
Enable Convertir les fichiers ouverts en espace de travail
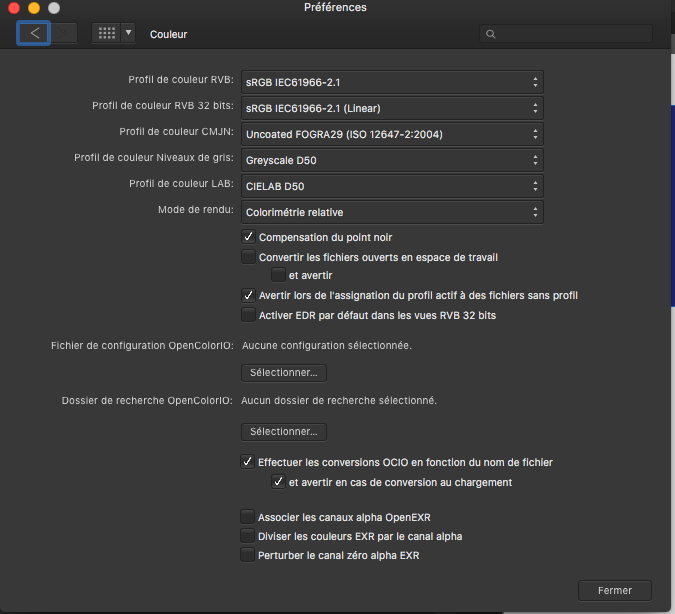tap(248, 257)
